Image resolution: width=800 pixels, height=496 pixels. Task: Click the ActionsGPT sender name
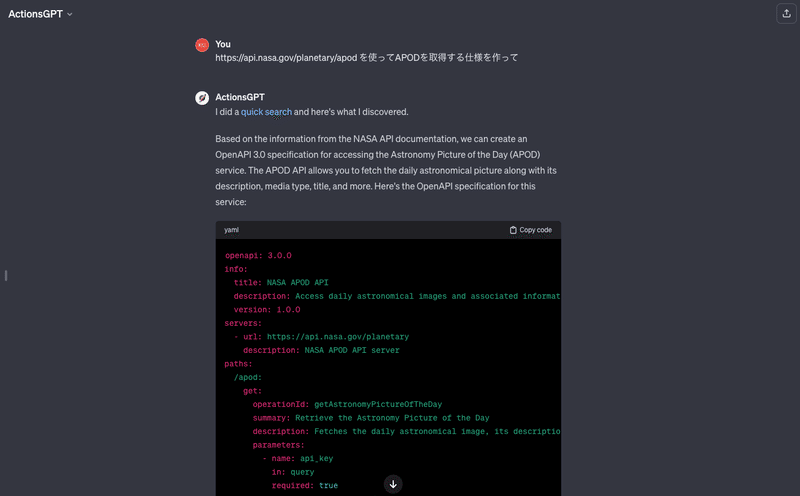[x=240, y=97]
